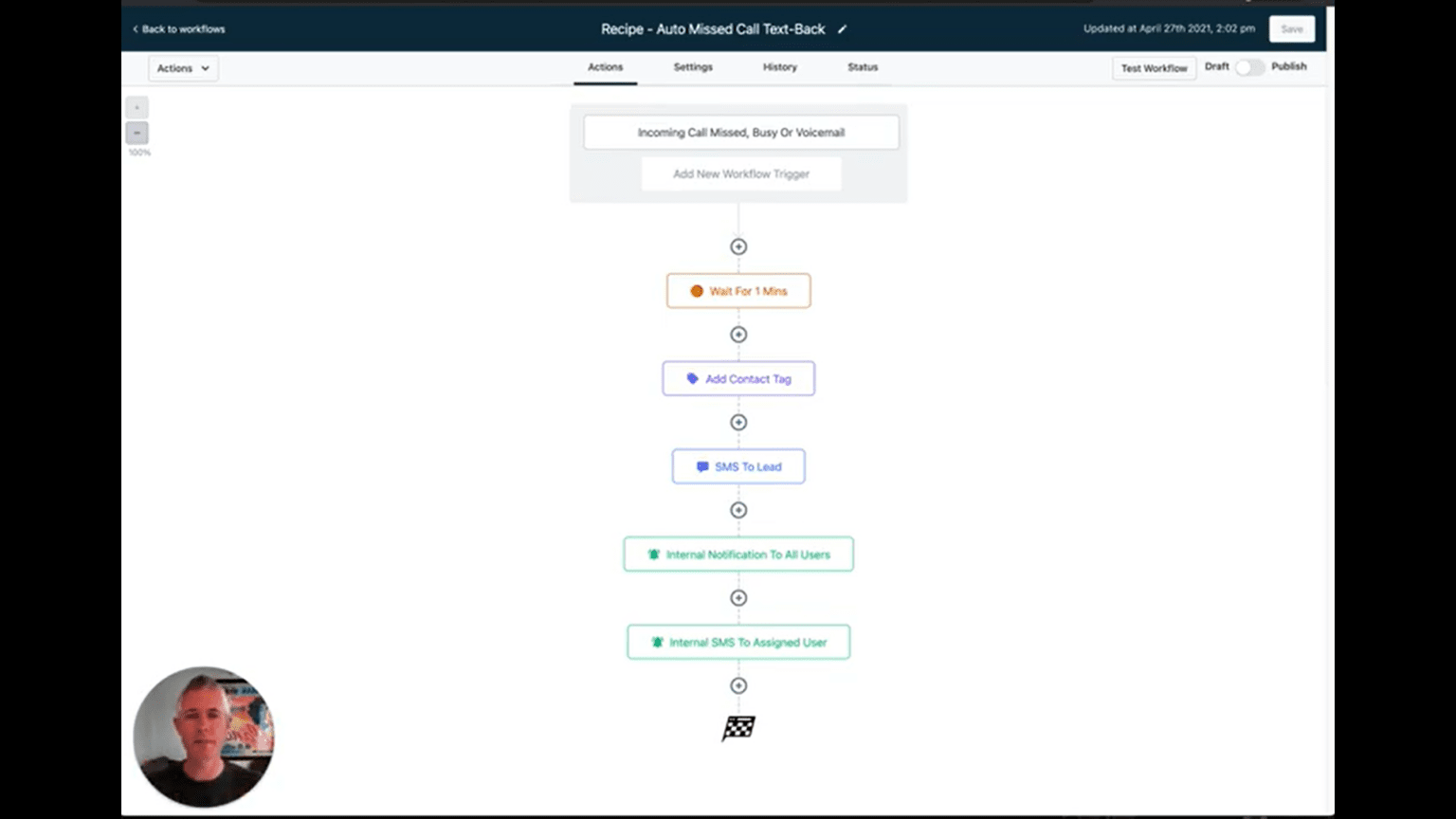The width and height of the screenshot is (1456, 819).
Task: Click the checkered flag marking the workflow end
Action: coord(737,728)
